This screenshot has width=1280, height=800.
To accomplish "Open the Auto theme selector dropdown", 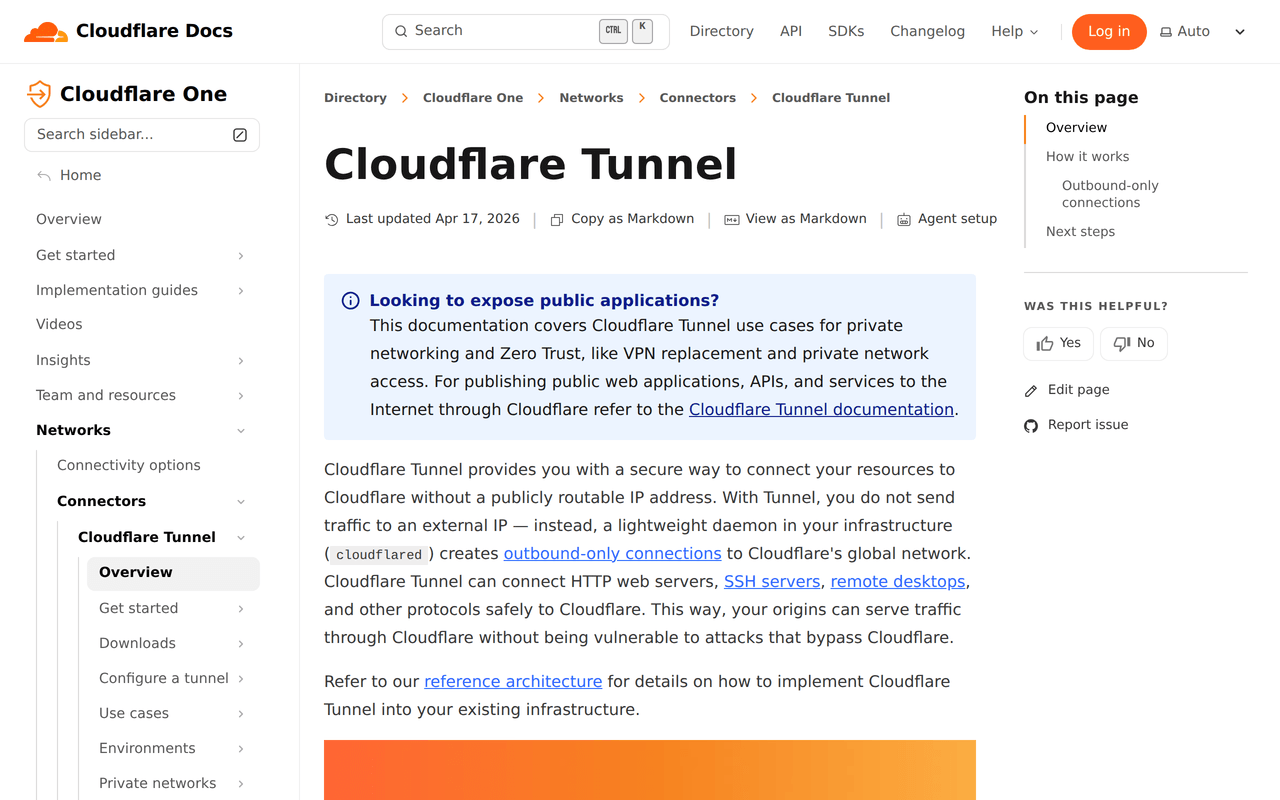I will point(1203,32).
